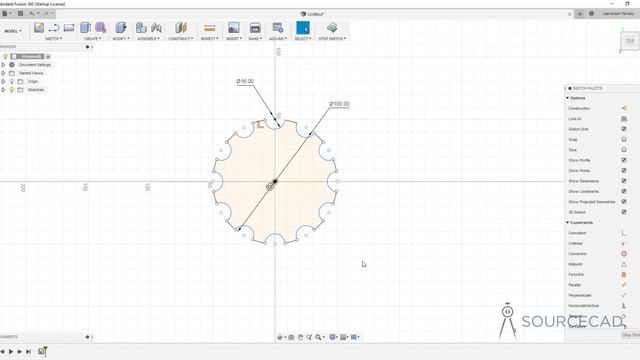Click the Look At navigation icon
Viewport: 640px width, 360px height.
pos(291,337)
